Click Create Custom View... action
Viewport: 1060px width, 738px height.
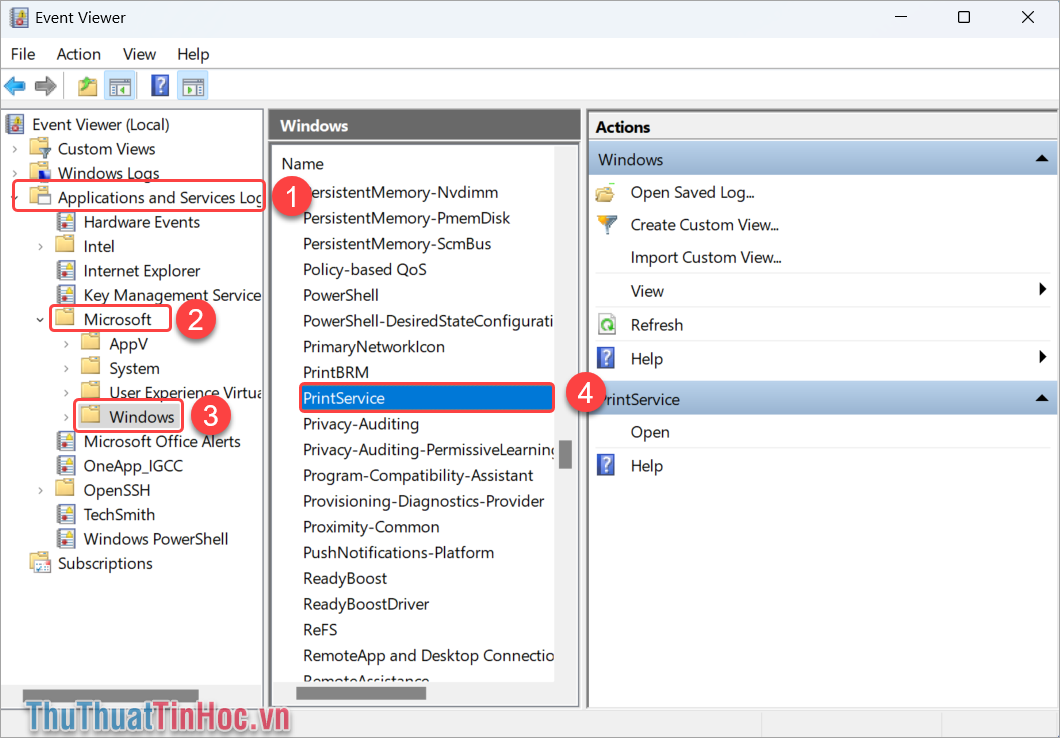click(704, 225)
